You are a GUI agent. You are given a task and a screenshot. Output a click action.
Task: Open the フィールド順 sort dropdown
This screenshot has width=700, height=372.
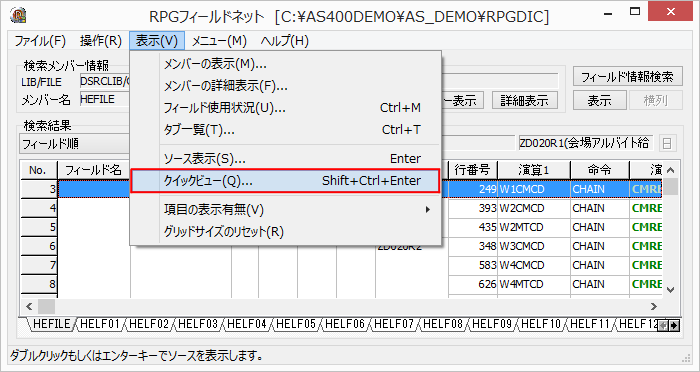[x=75, y=144]
